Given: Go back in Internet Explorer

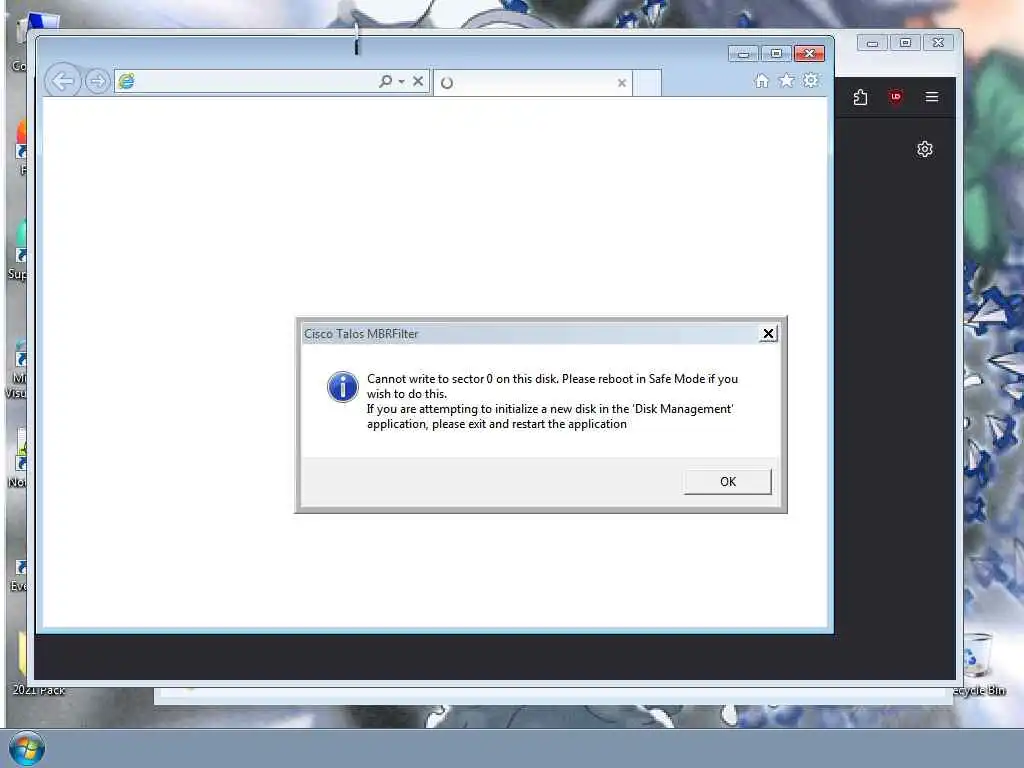Looking at the screenshot, I should coord(63,82).
